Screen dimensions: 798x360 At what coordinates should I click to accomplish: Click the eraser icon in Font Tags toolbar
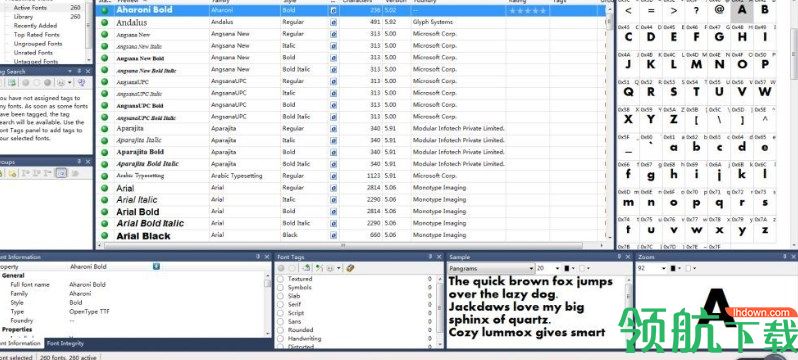[x=350, y=268]
